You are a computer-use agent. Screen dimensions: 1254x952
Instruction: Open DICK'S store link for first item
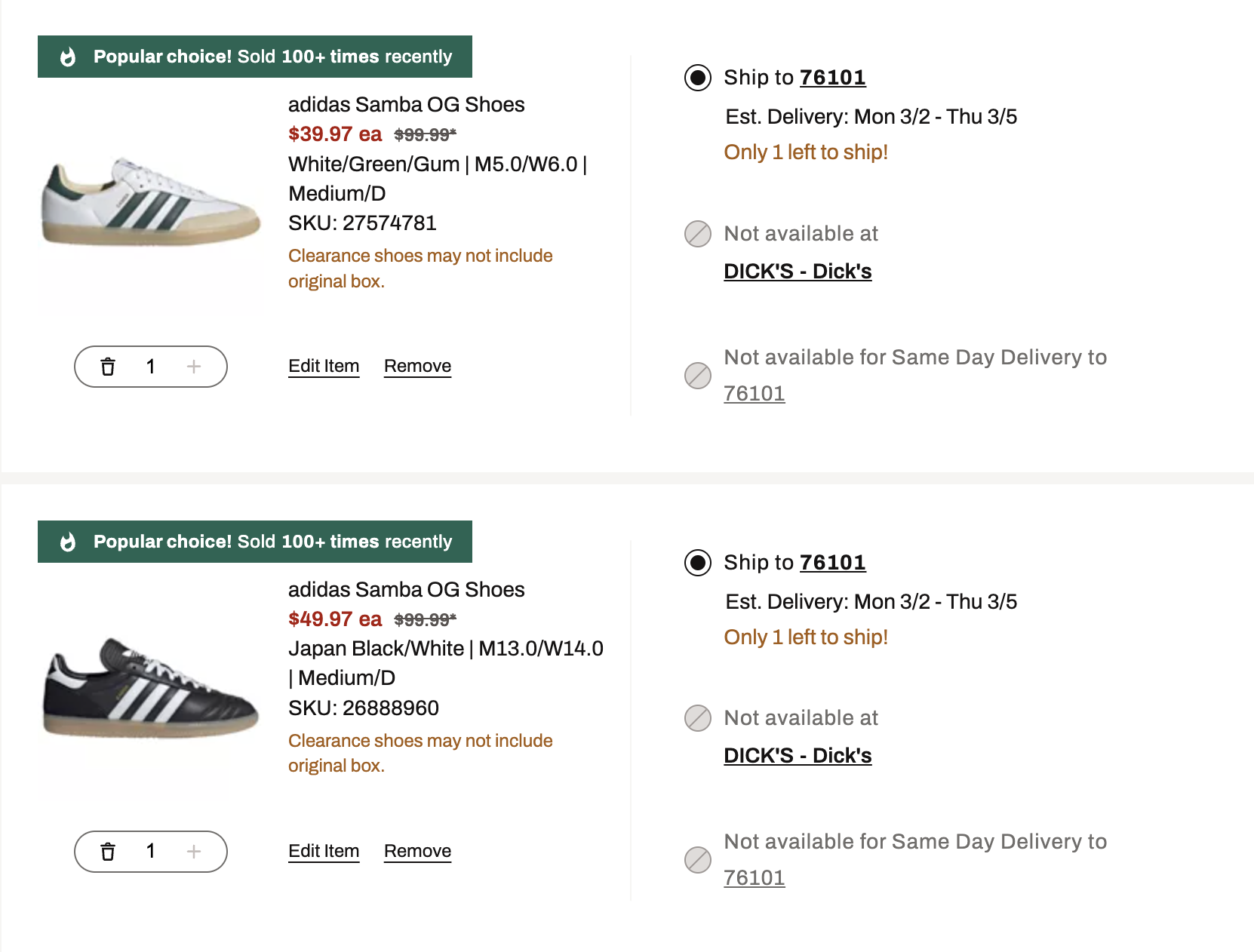[x=798, y=272]
